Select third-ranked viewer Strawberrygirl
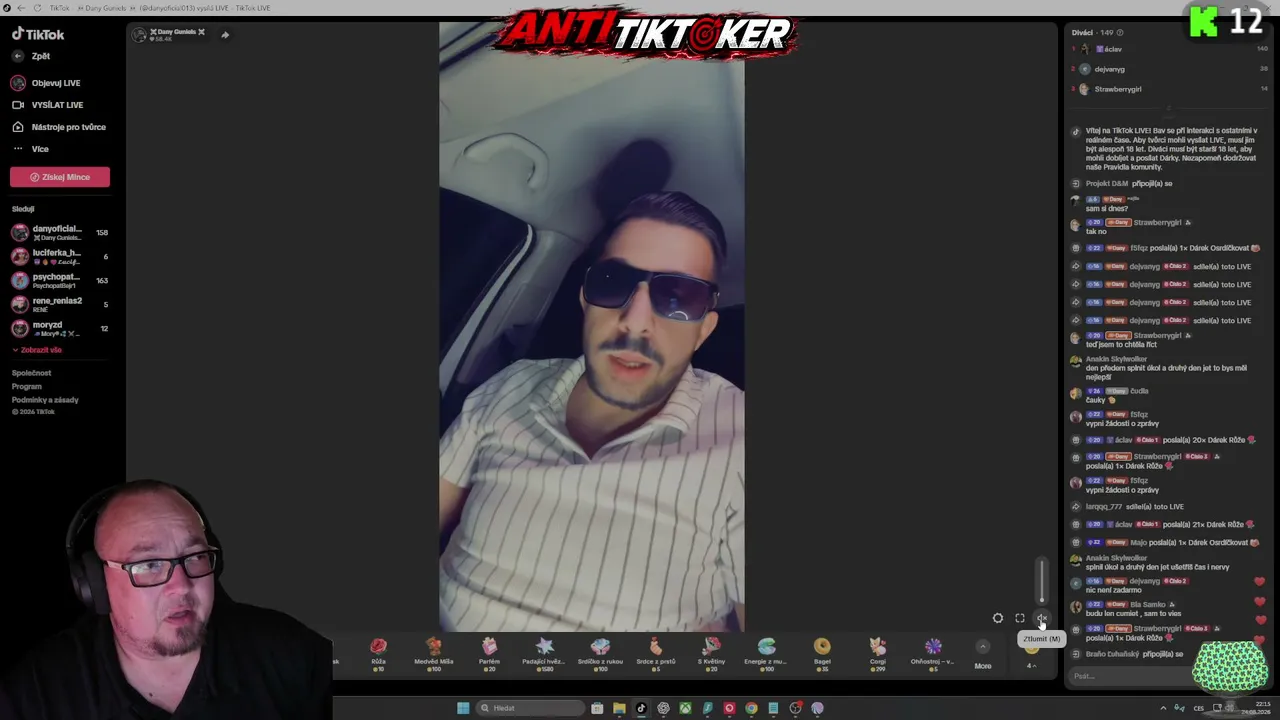The image size is (1280, 720). tap(1170, 89)
